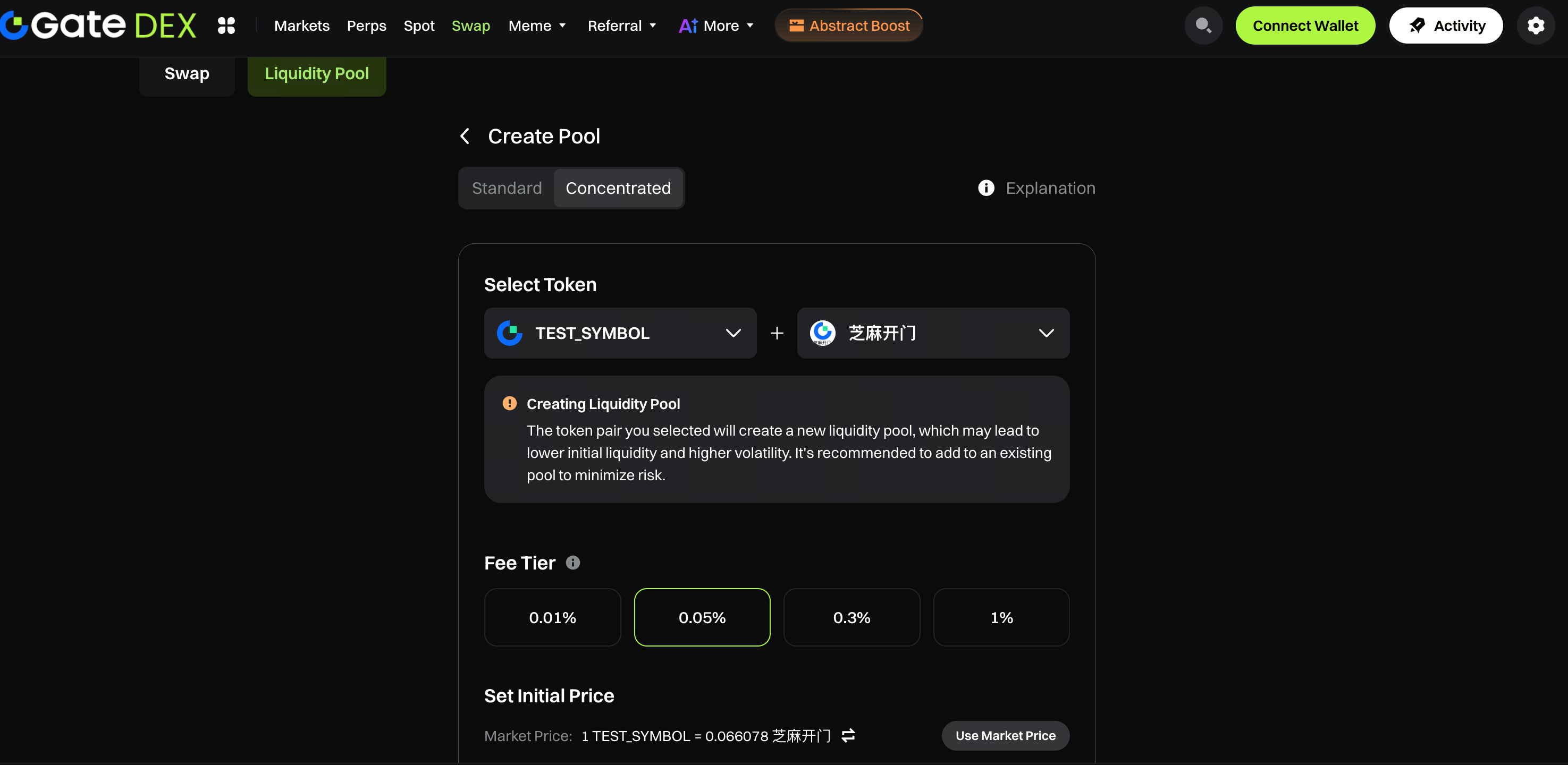Select the 0.01% fee tier
The image size is (1568, 765).
pyautogui.click(x=552, y=617)
